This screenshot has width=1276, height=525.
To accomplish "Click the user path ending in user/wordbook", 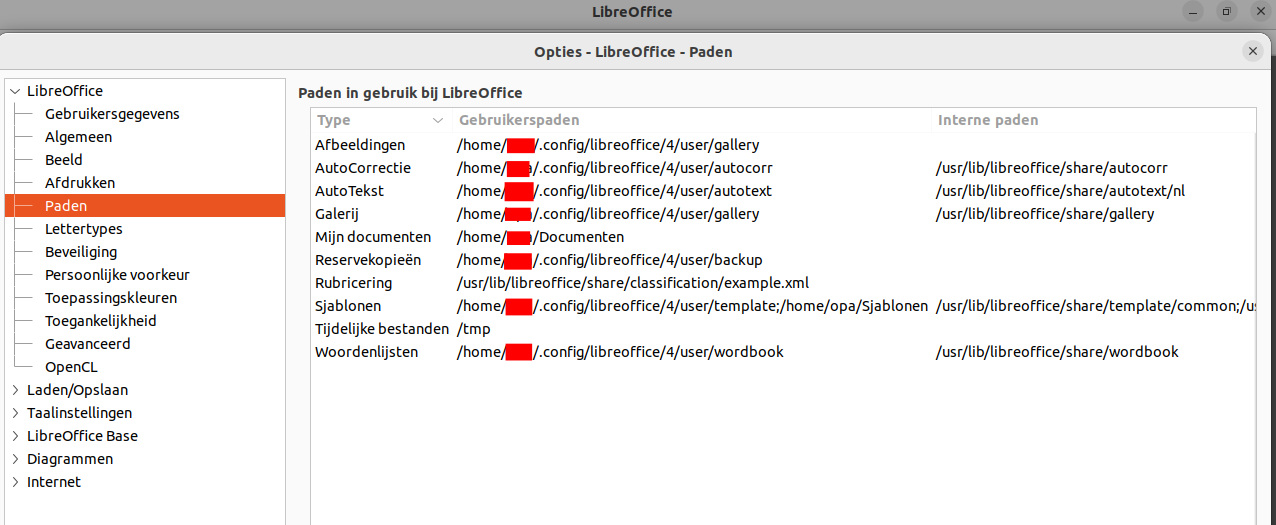I will click(x=620, y=352).
